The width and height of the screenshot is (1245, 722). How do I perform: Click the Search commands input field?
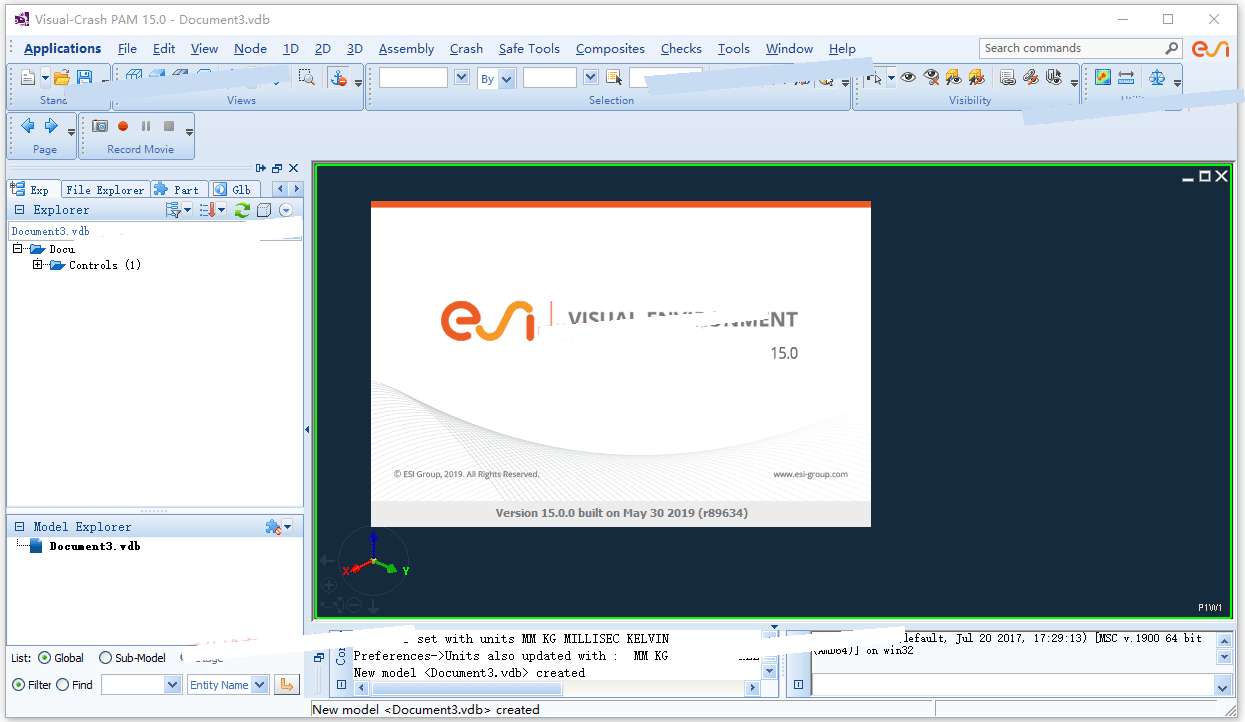pos(1070,48)
